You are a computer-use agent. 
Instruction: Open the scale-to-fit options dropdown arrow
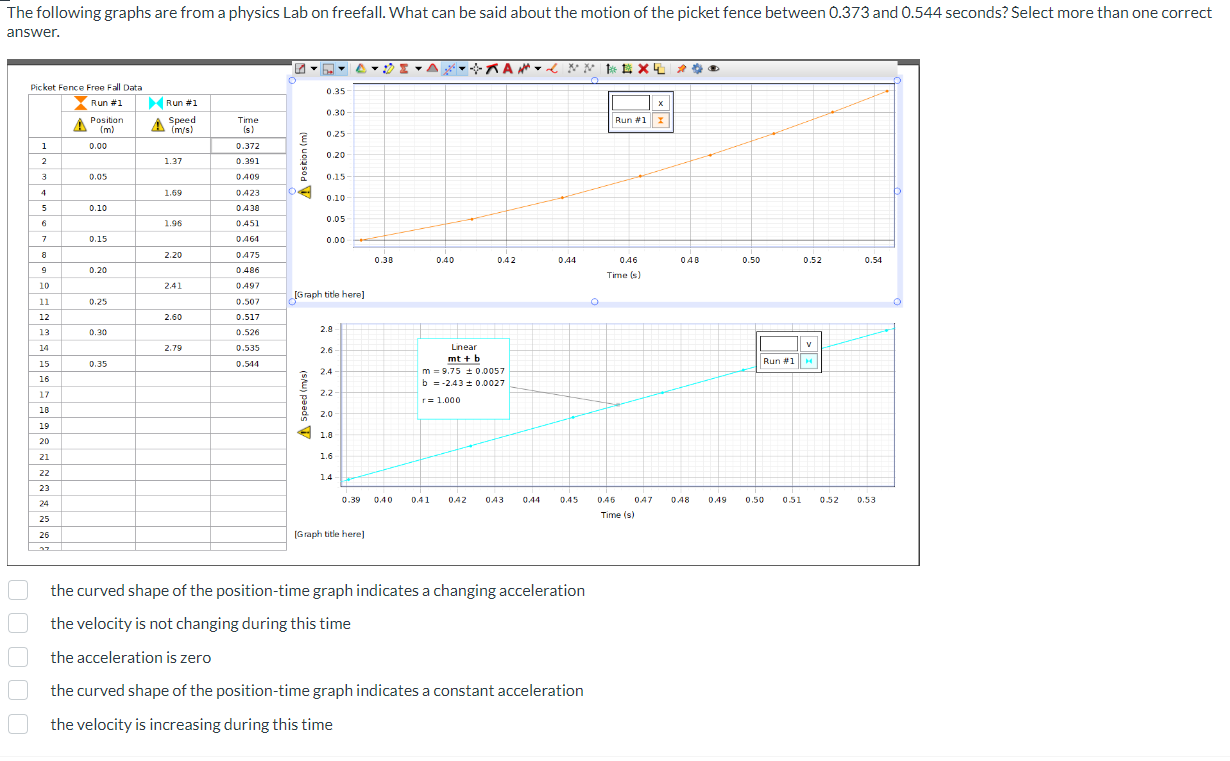[314, 69]
